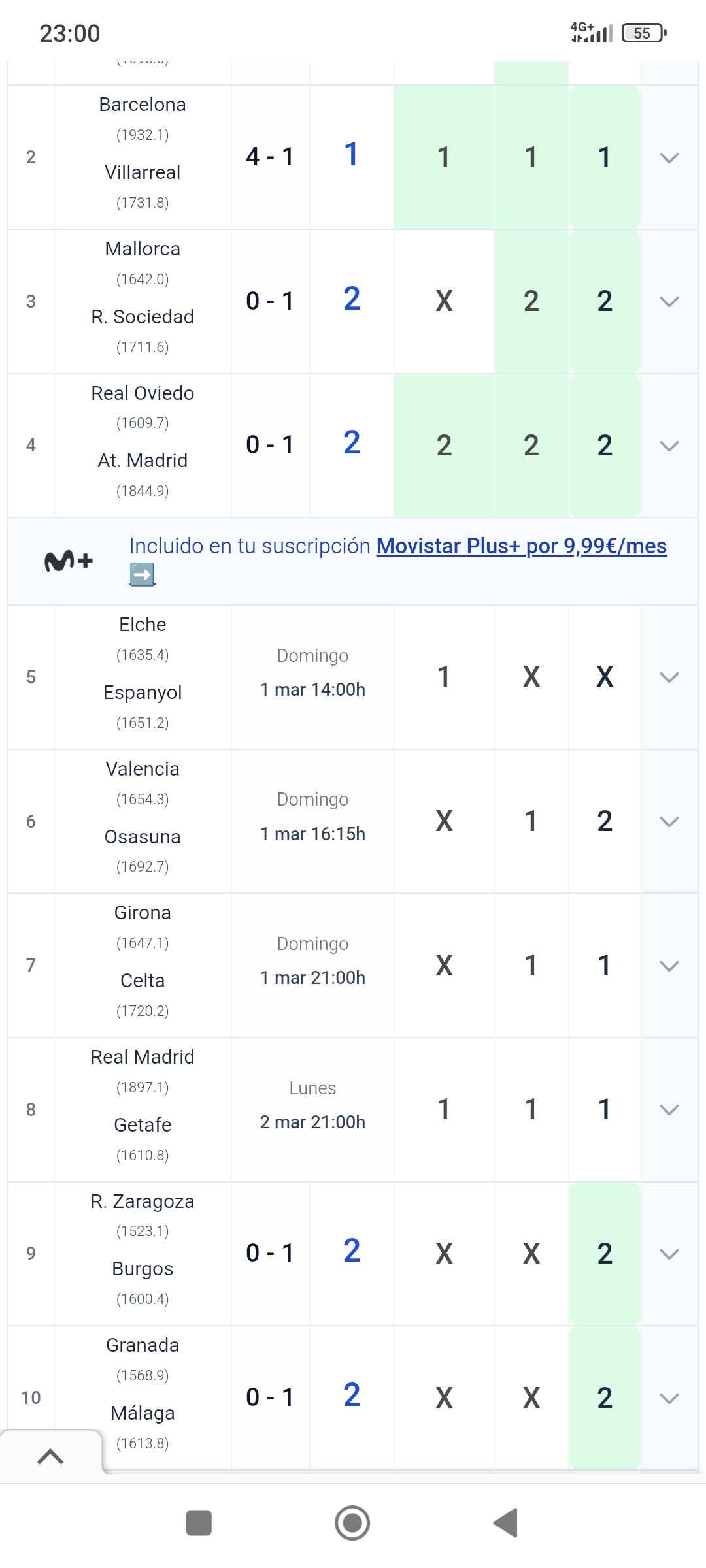
Task: Tap the Android back triangle button
Action: point(505,1523)
